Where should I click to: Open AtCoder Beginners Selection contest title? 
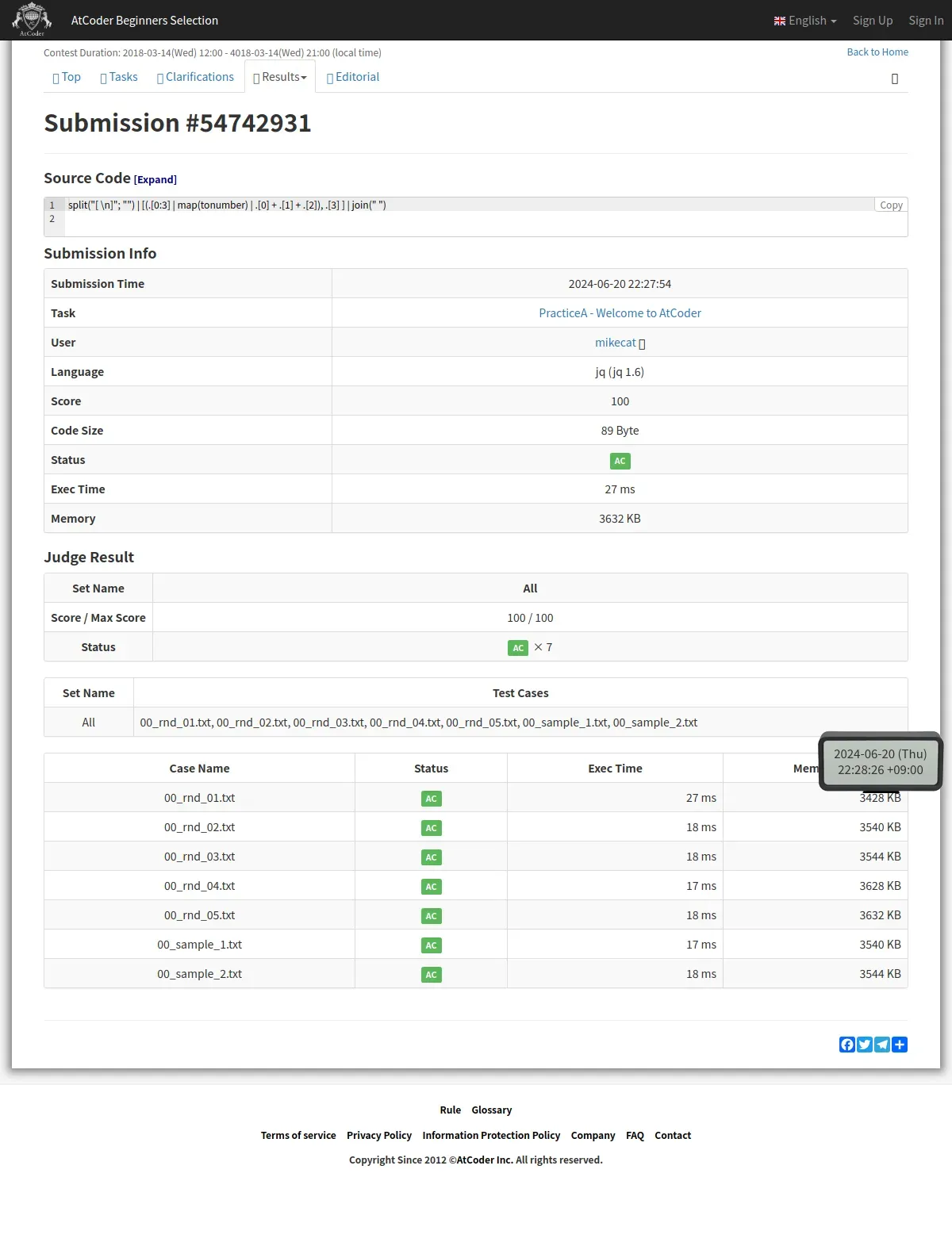144,21
